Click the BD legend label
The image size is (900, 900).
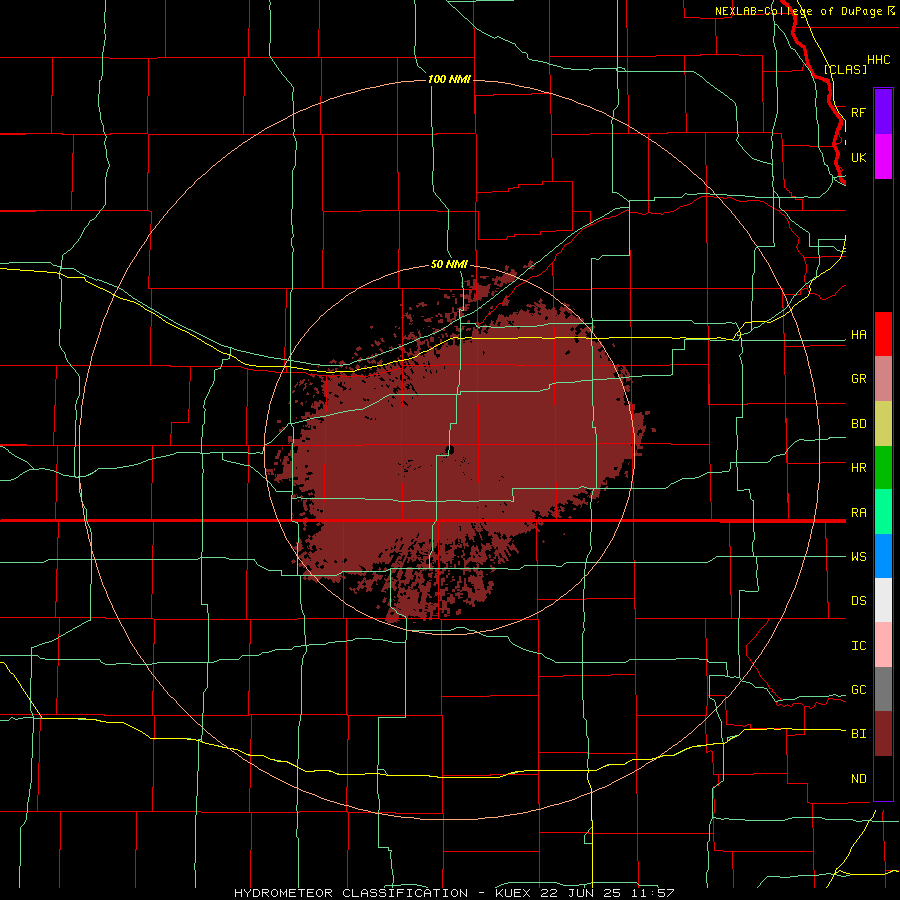(858, 424)
